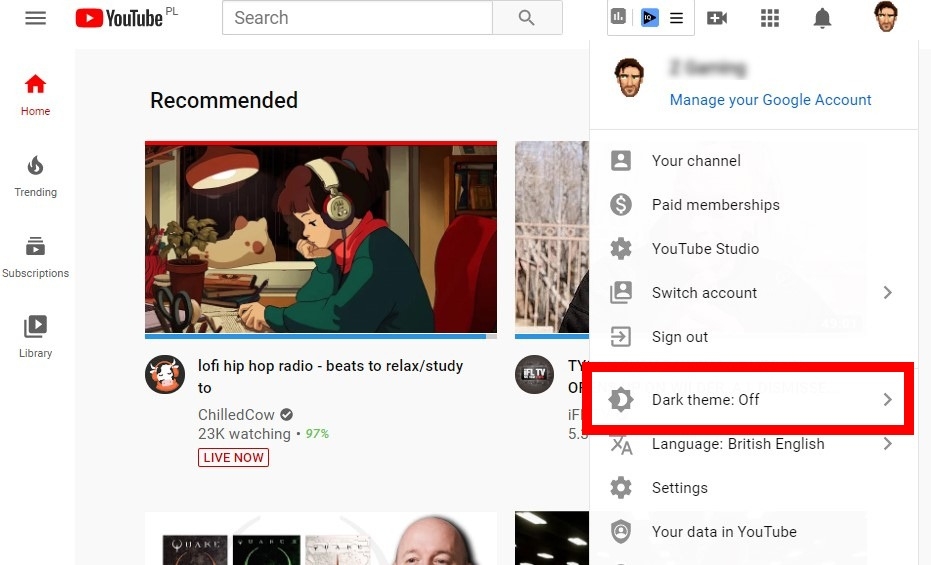
Task: Click the Recommended section heading
Action: click(224, 100)
